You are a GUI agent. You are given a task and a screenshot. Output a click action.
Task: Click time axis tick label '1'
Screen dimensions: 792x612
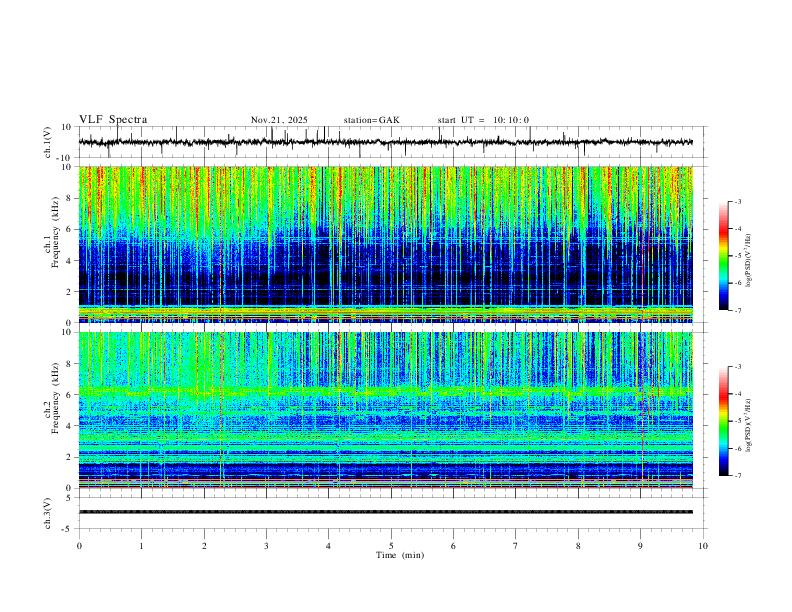141,546
